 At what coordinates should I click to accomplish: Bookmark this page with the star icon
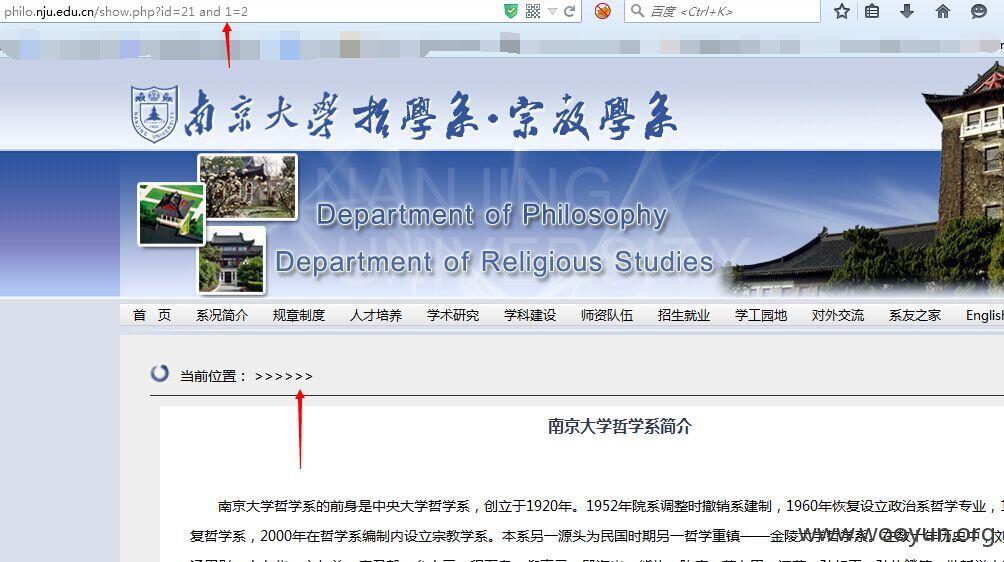tap(842, 11)
